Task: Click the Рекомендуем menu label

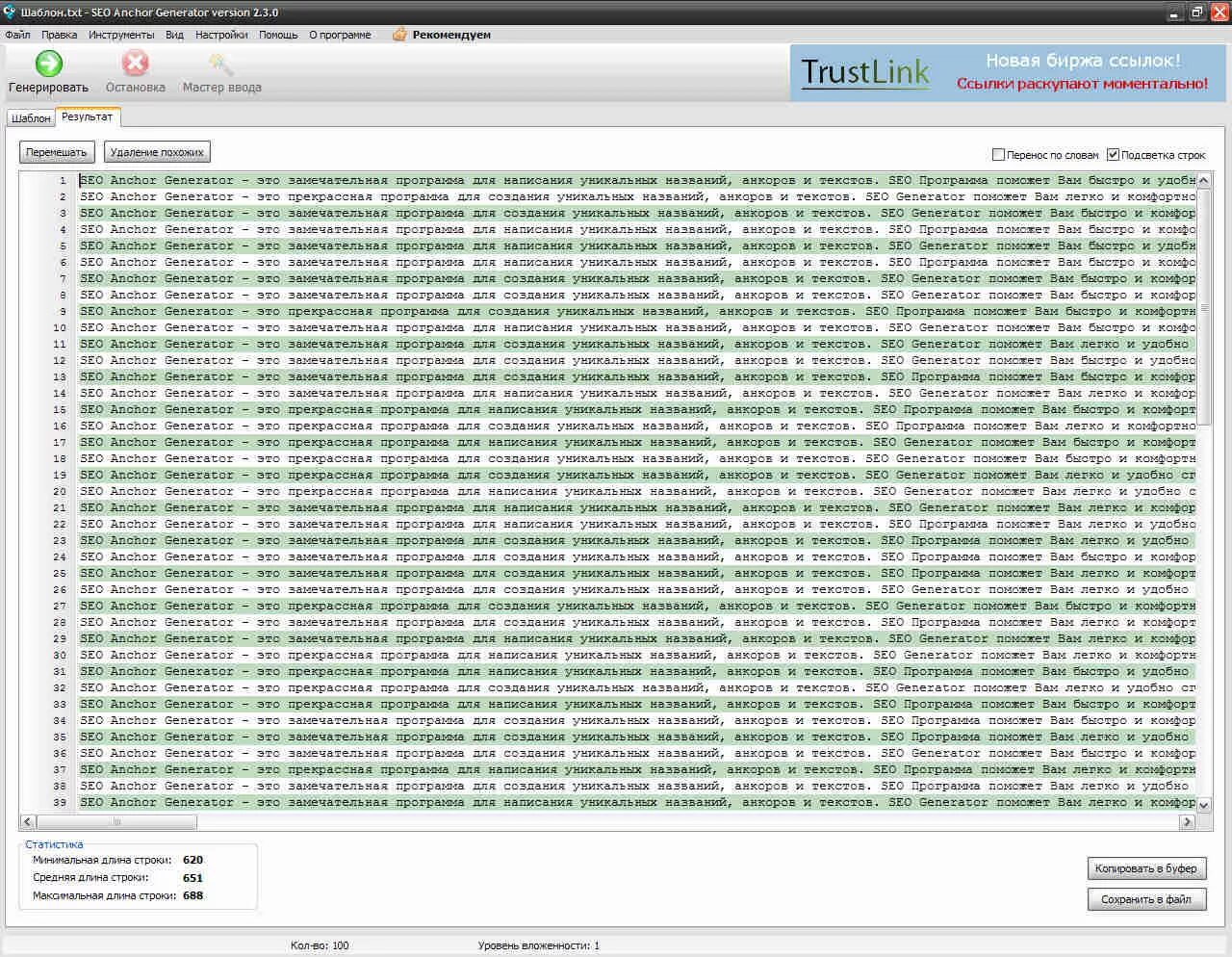Action: click(451, 35)
